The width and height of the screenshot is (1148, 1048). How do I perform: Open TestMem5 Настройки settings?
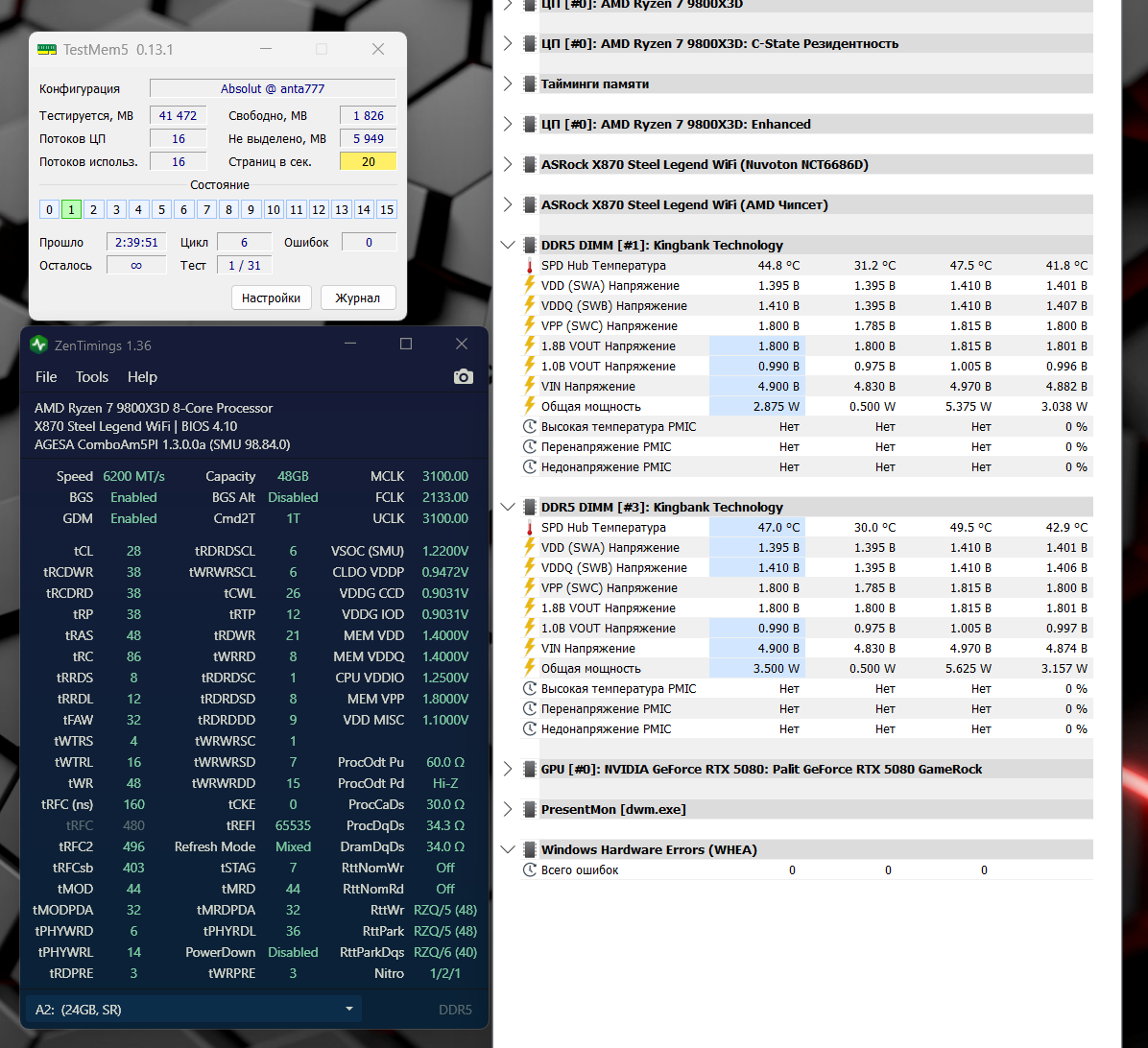click(271, 298)
